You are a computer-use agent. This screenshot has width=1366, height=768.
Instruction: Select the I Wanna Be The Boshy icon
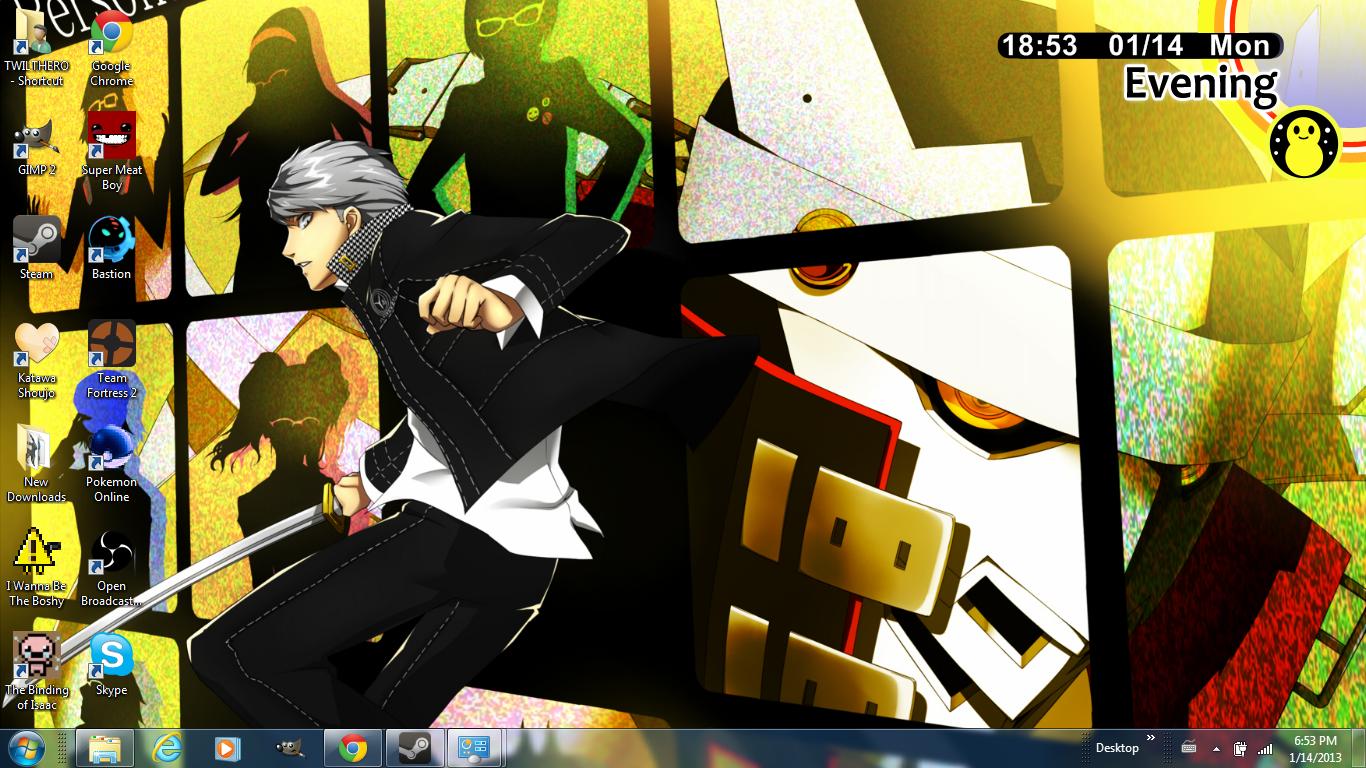36,568
